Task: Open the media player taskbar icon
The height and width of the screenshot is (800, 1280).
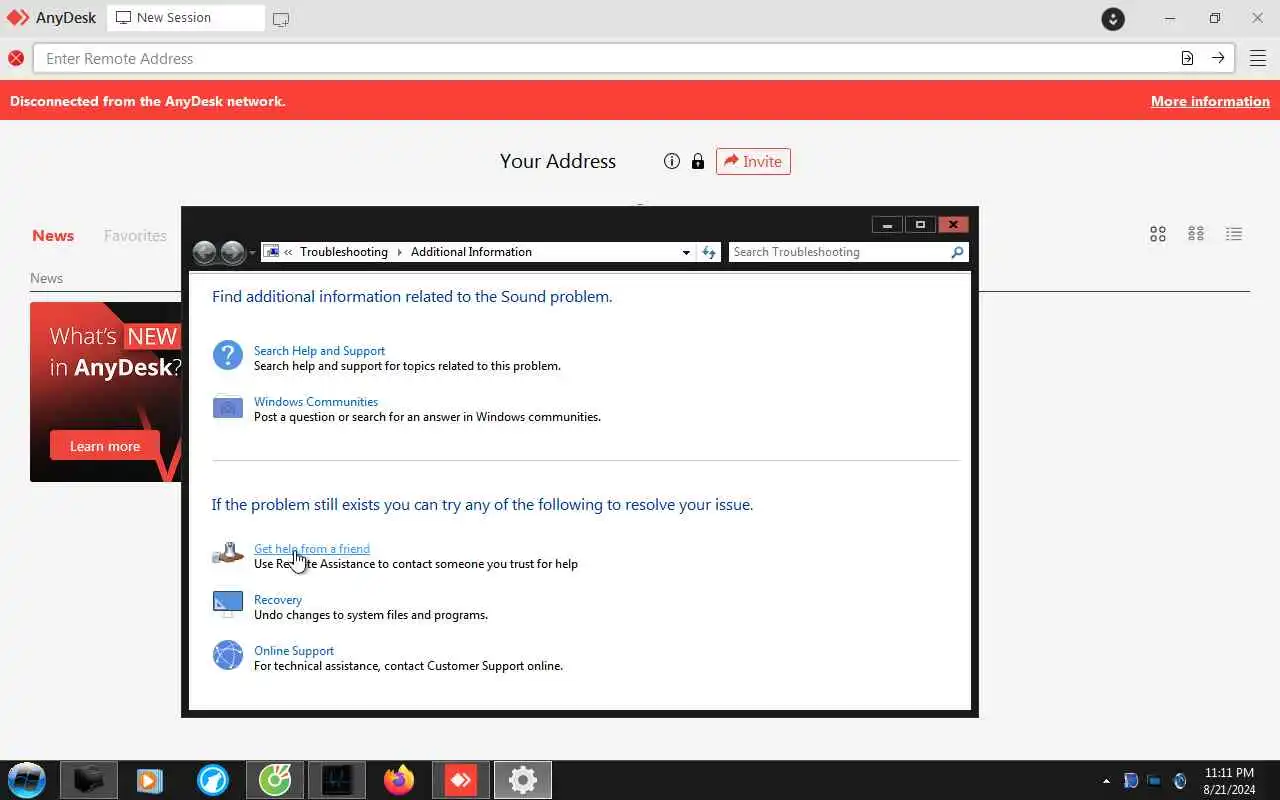Action: 150,780
